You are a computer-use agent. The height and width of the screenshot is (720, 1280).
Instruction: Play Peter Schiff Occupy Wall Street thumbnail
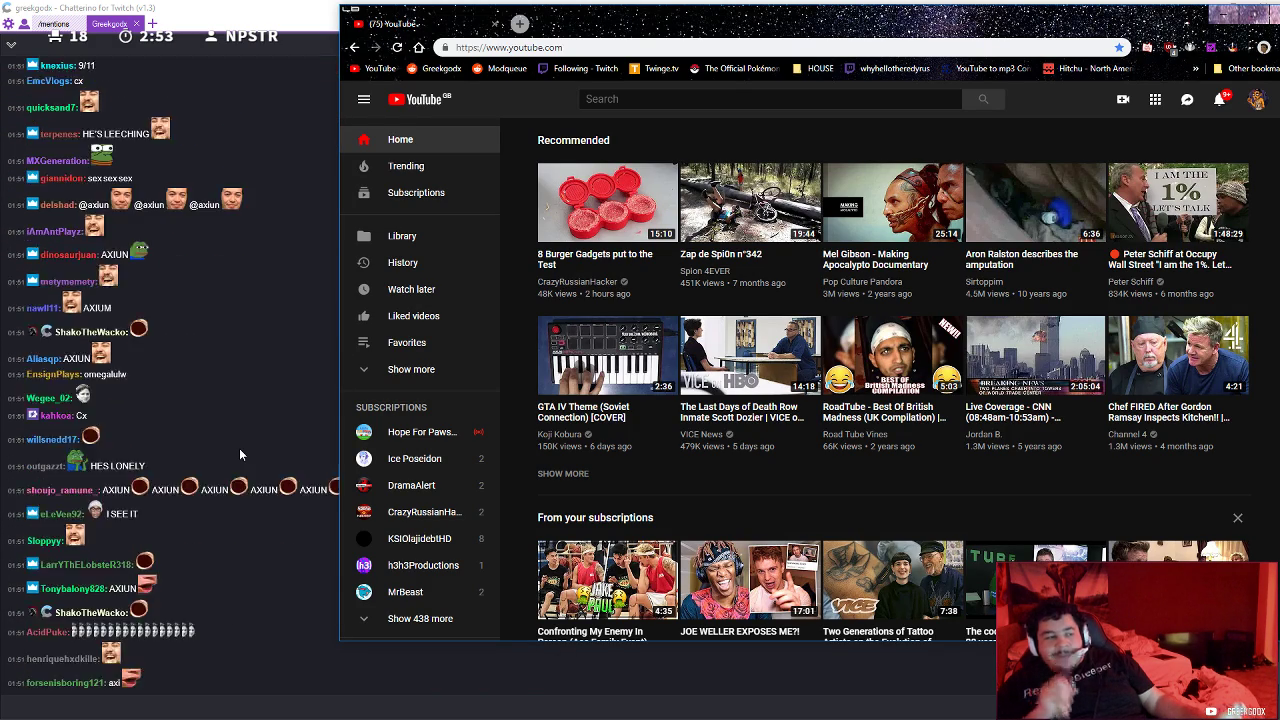[1178, 203]
